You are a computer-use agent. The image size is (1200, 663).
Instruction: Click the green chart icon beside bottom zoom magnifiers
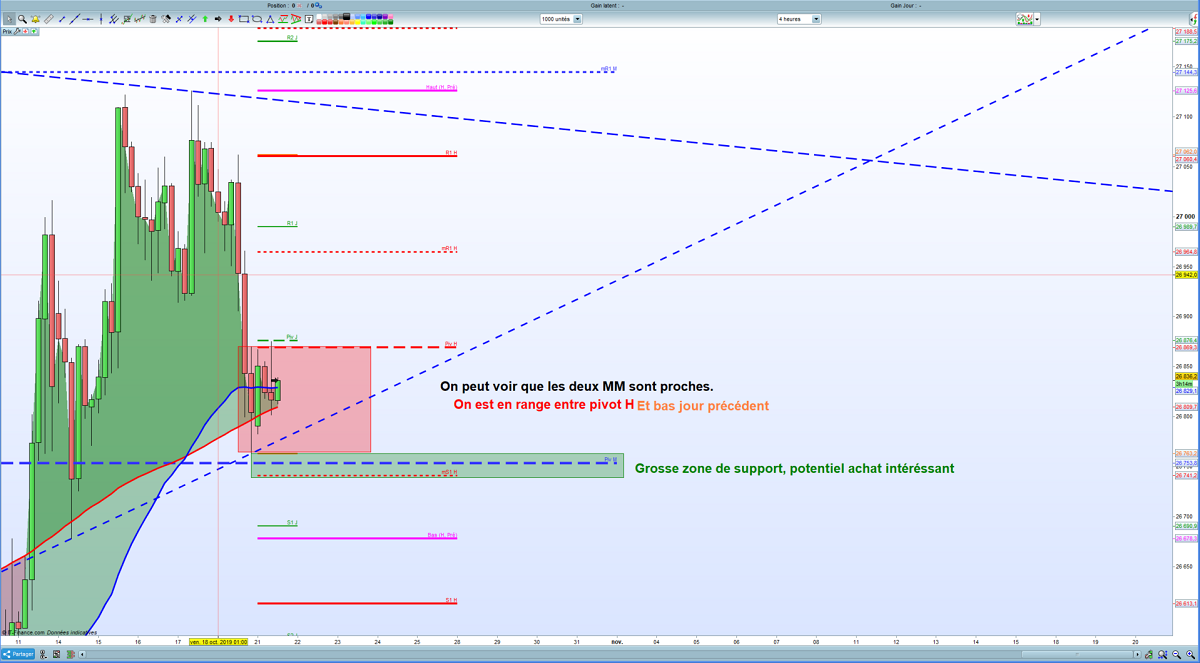point(1148,655)
